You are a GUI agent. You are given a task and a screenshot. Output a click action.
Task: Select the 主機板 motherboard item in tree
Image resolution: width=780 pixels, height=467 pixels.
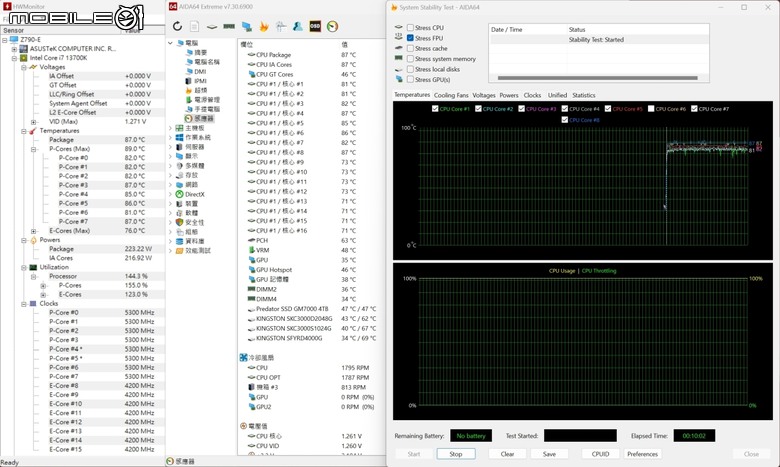coord(190,128)
